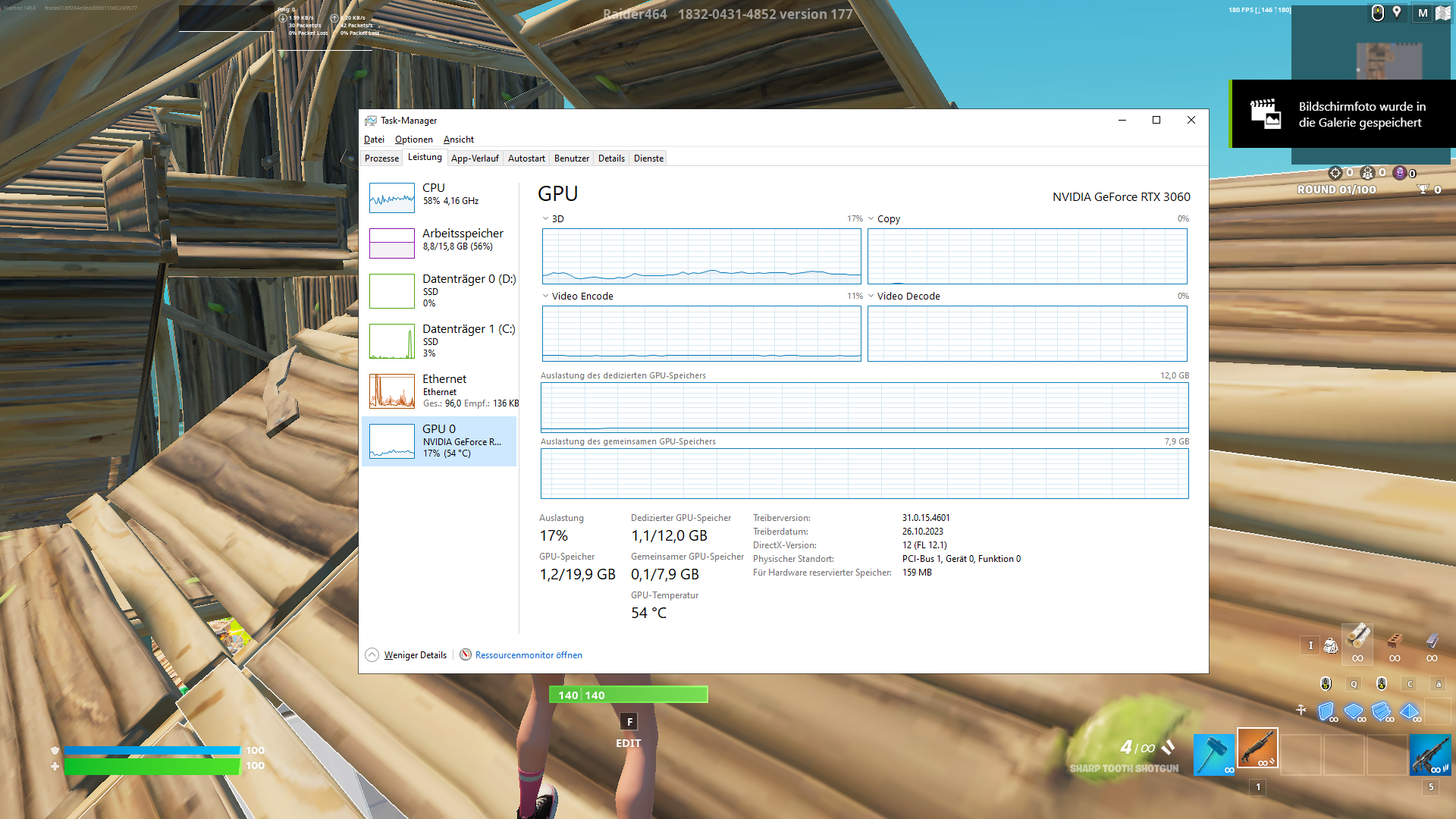This screenshot has height=819, width=1456.
Task: Click the Weniger Details collapse arrow
Action: (x=372, y=654)
